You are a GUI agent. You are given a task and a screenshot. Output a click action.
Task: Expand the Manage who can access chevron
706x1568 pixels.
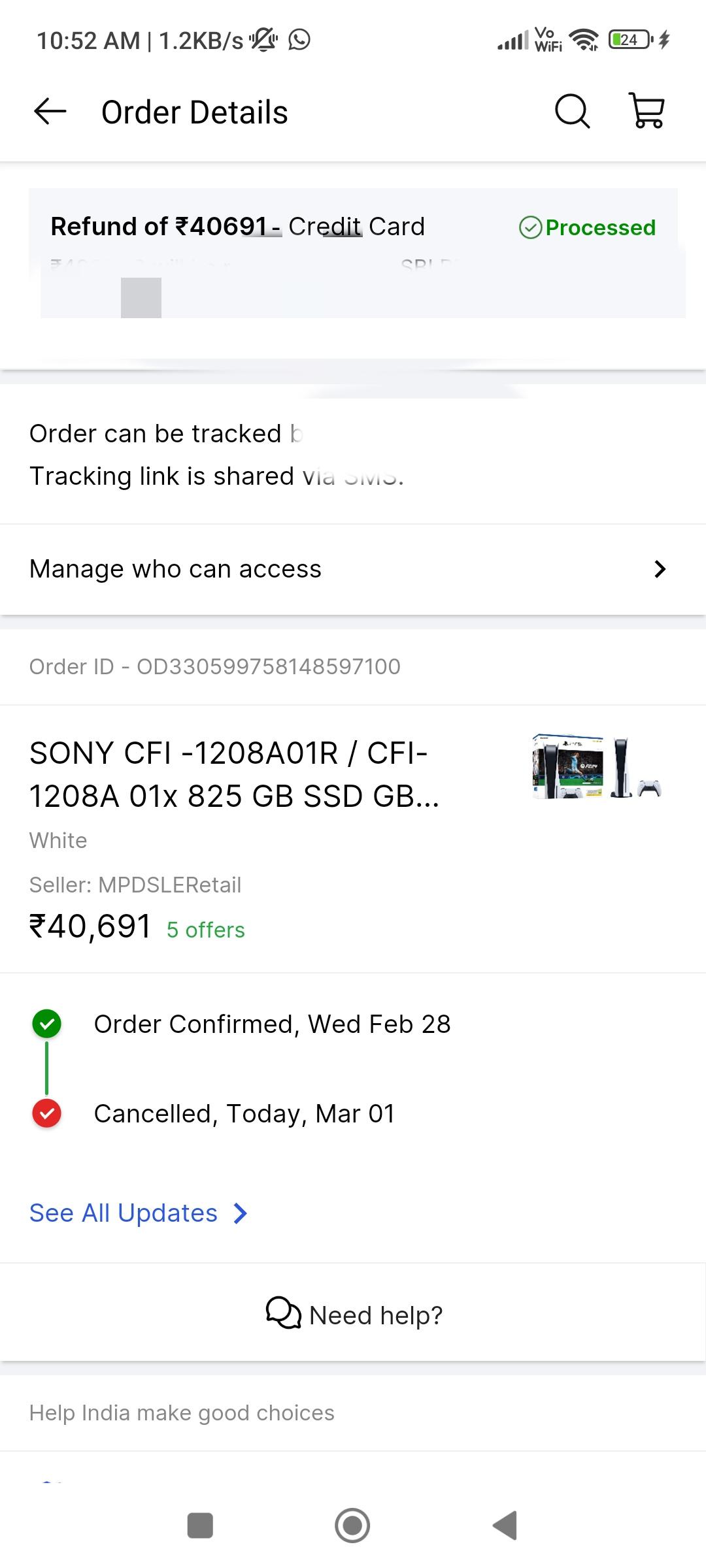tap(660, 569)
